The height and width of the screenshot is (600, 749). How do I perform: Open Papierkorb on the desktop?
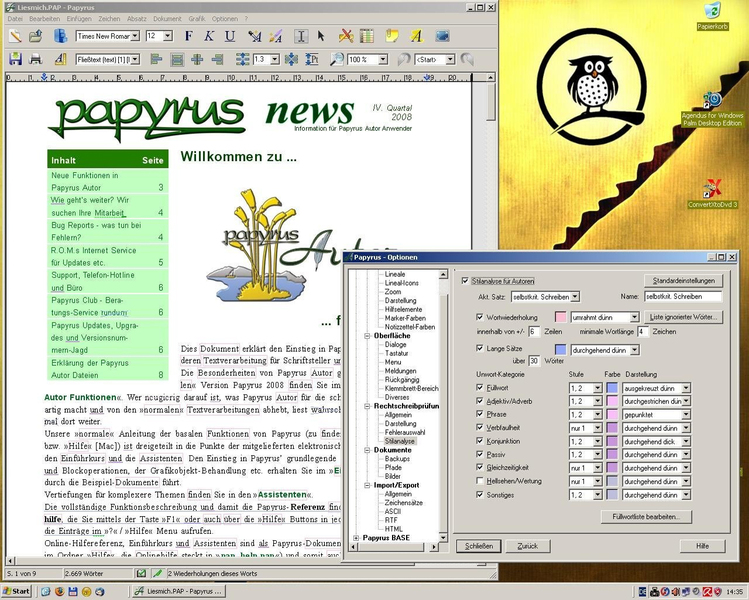[x=712, y=16]
